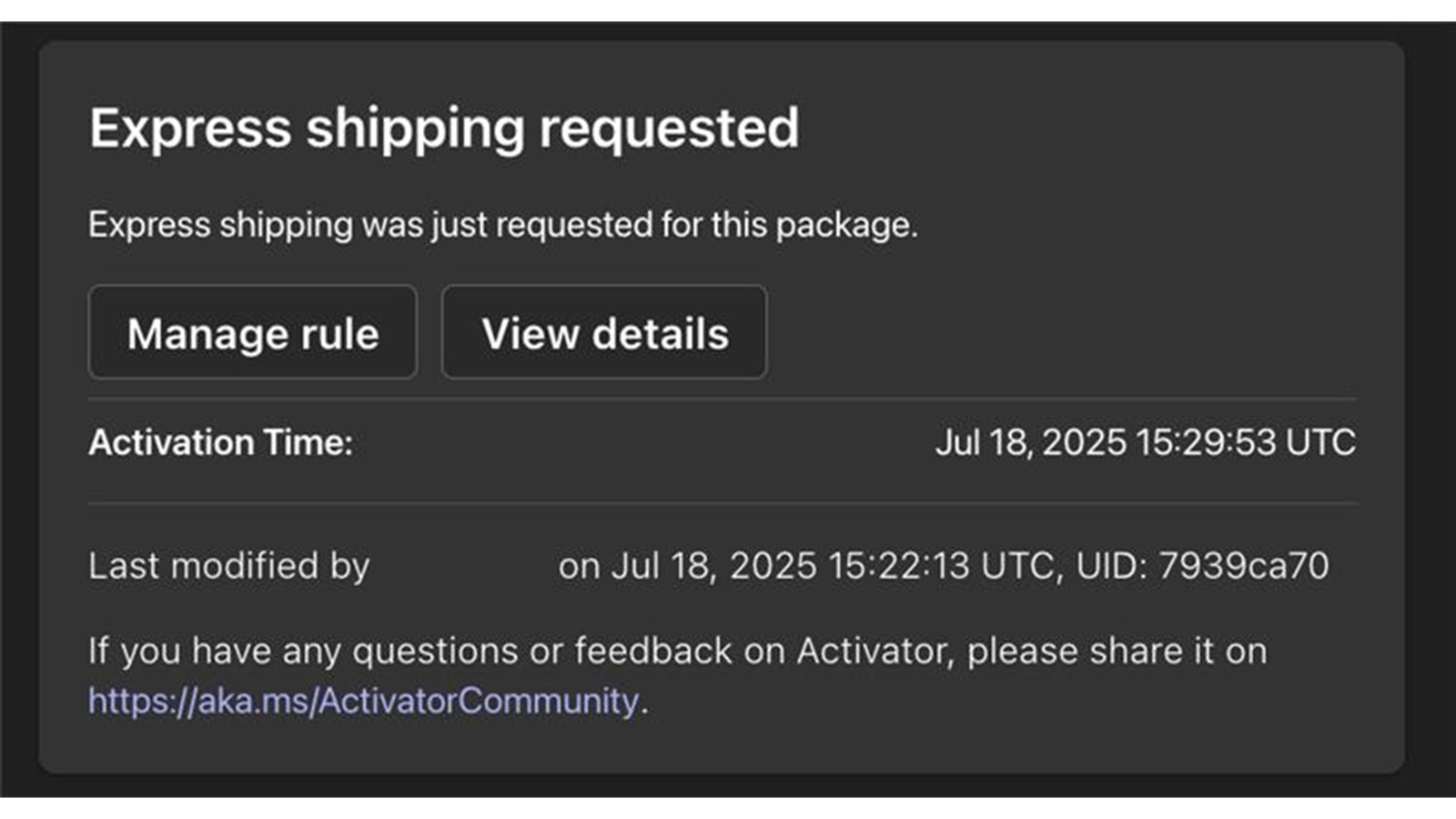Image resolution: width=1456 pixels, height=819 pixels.
Task: Click the dark background outside the card
Action: coord(18,409)
